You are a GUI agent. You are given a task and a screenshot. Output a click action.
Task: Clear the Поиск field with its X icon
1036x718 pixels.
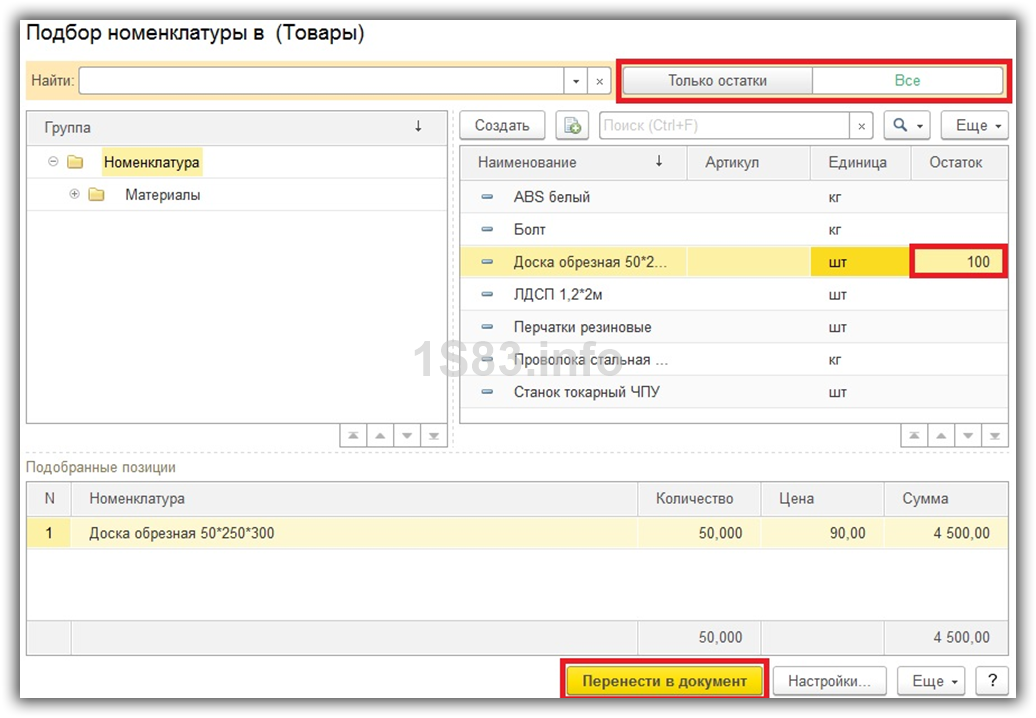click(862, 125)
